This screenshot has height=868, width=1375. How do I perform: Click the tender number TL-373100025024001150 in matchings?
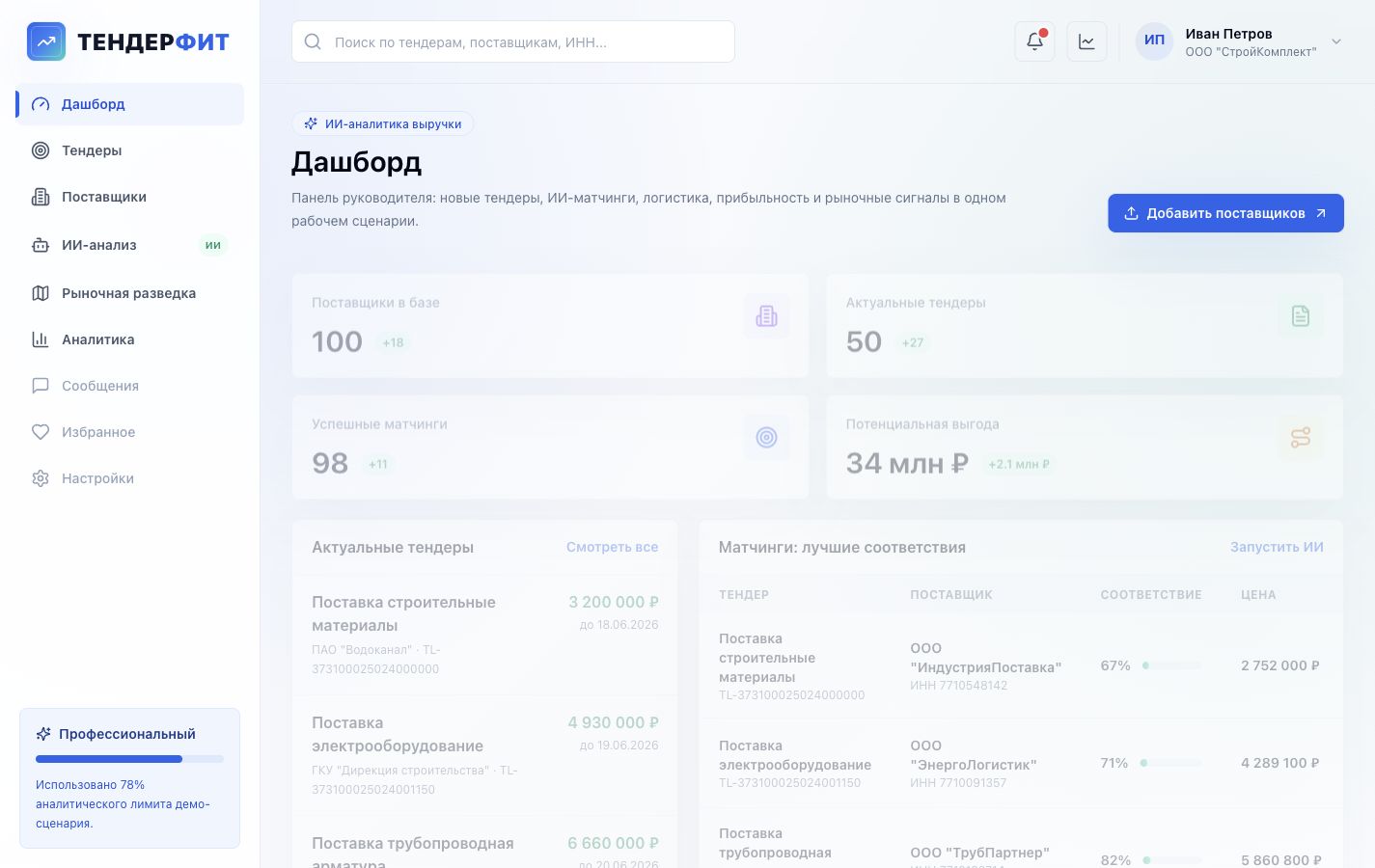pyautogui.click(x=790, y=783)
